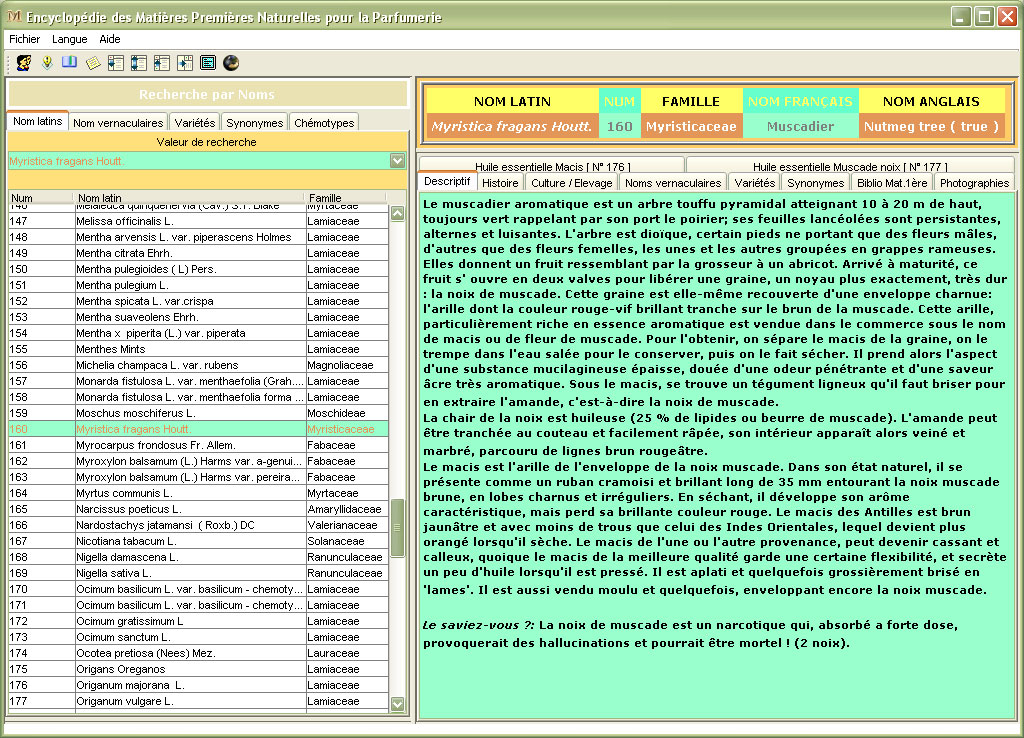Click the plant list scrollbar thumb

[x=397, y=528]
